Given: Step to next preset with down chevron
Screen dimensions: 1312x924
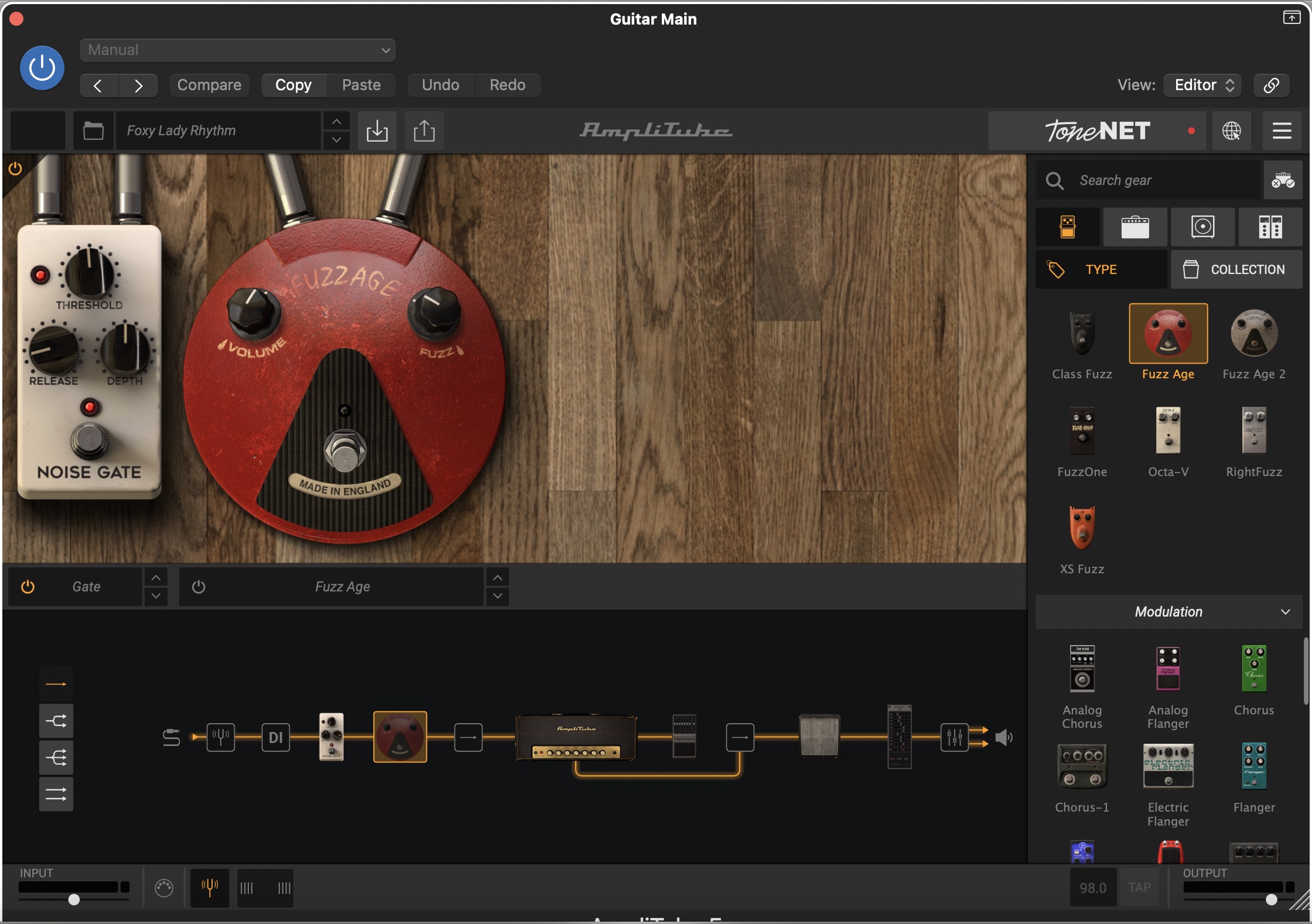Looking at the screenshot, I should [336, 140].
